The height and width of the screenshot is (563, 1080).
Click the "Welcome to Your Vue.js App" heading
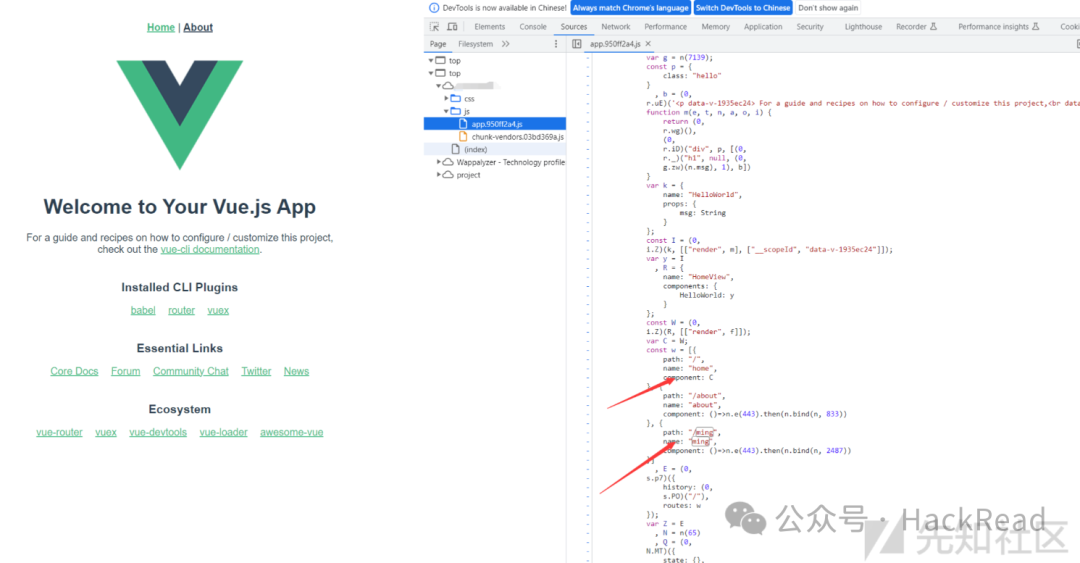tap(180, 207)
